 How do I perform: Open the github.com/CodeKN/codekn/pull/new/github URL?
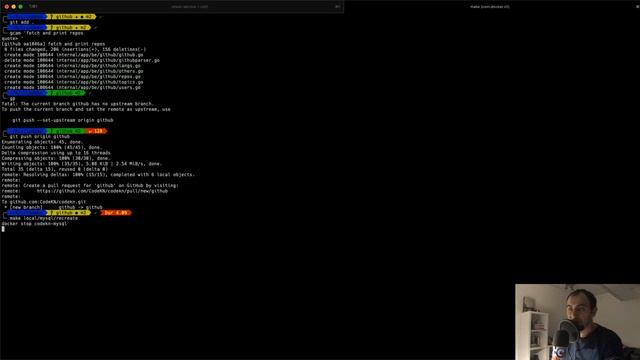click(102, 191)
